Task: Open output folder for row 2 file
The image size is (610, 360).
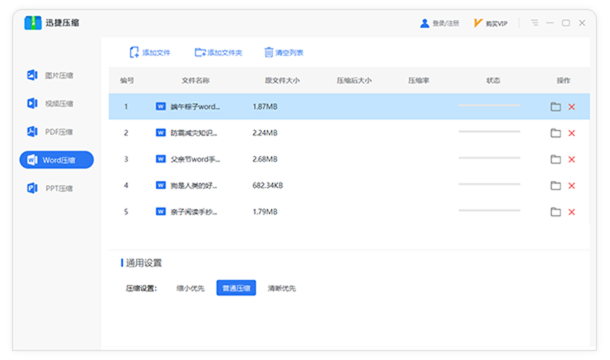Action: tap(556, 133)
